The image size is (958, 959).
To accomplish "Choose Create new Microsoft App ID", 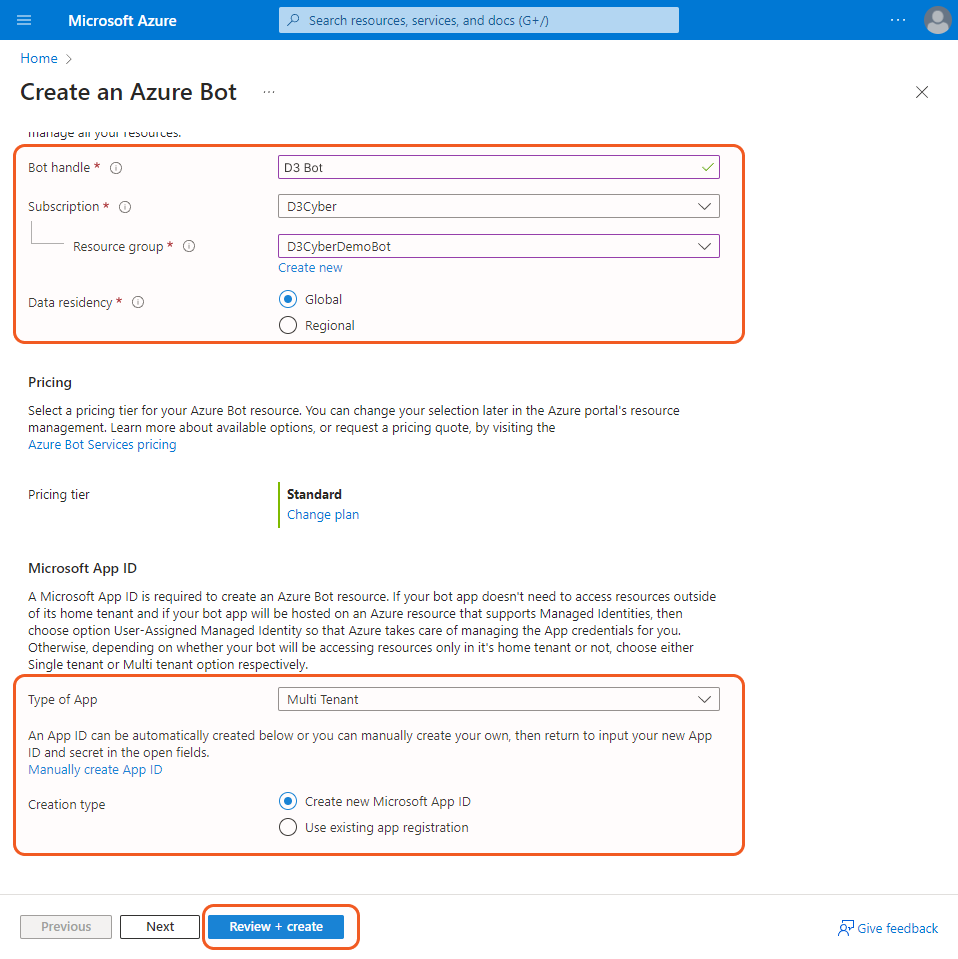I will [288, 801].
